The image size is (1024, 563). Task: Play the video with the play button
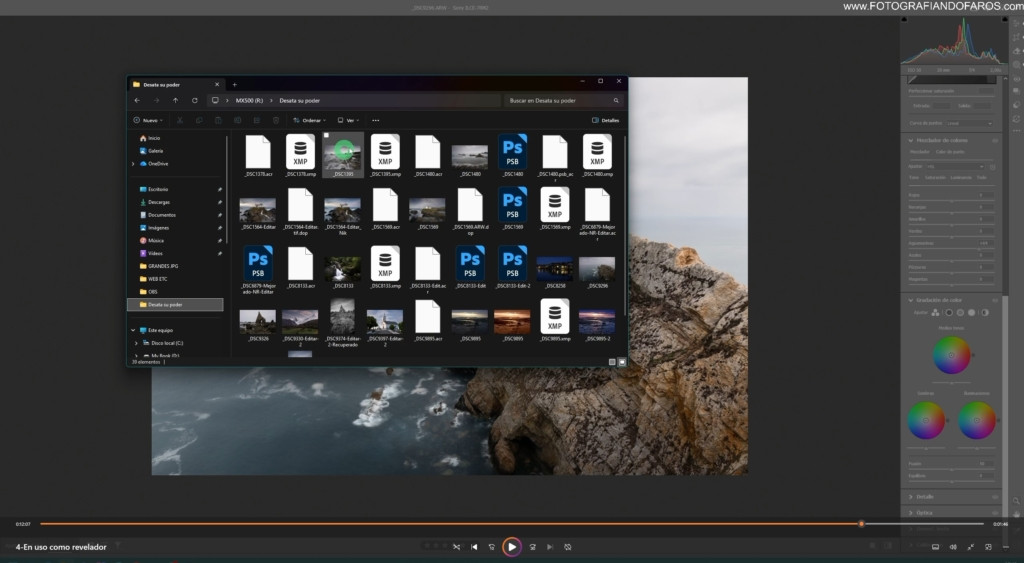(x=512, y=547)
